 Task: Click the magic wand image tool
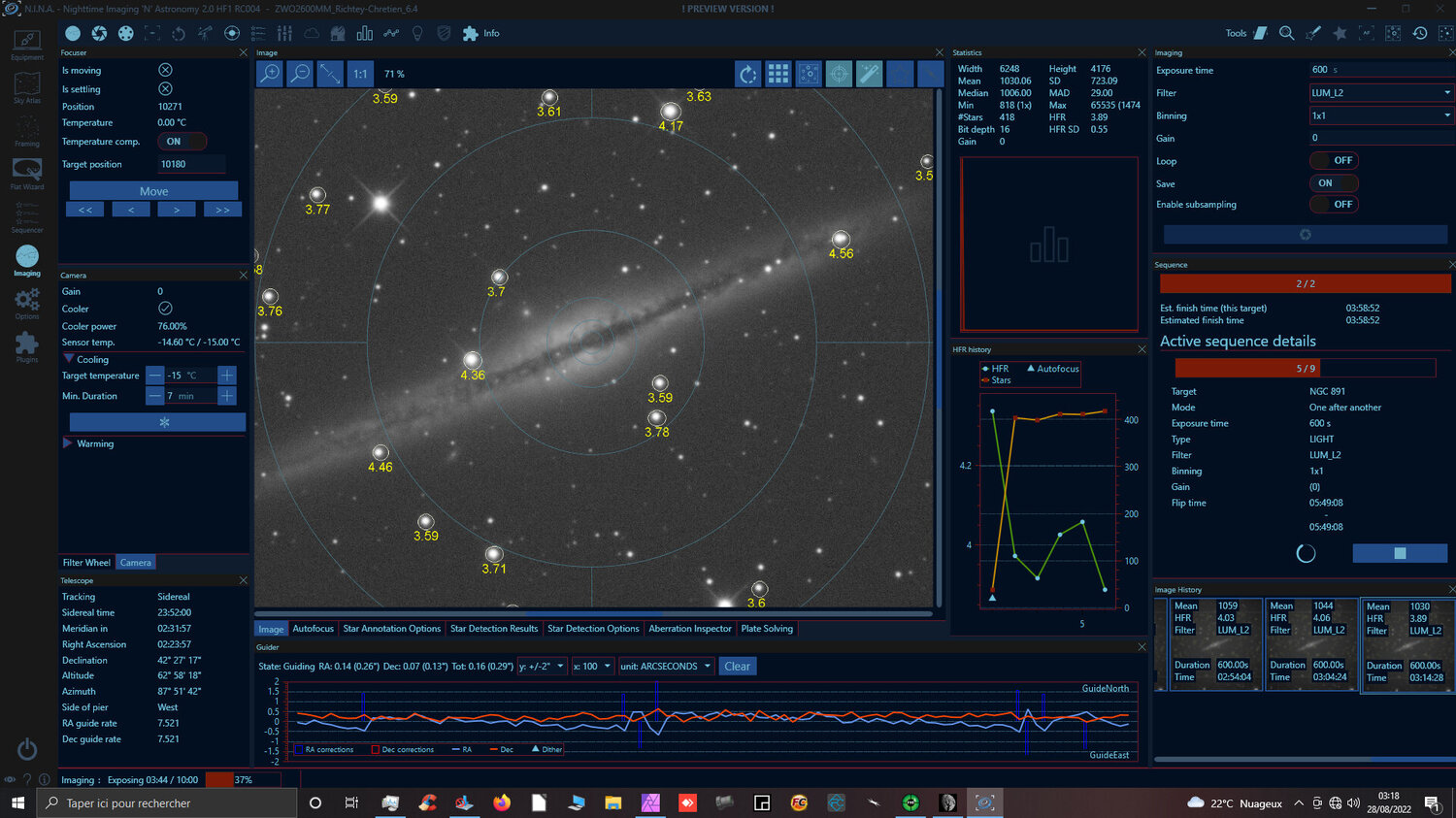pyautogui.click(x=869, y=74)
